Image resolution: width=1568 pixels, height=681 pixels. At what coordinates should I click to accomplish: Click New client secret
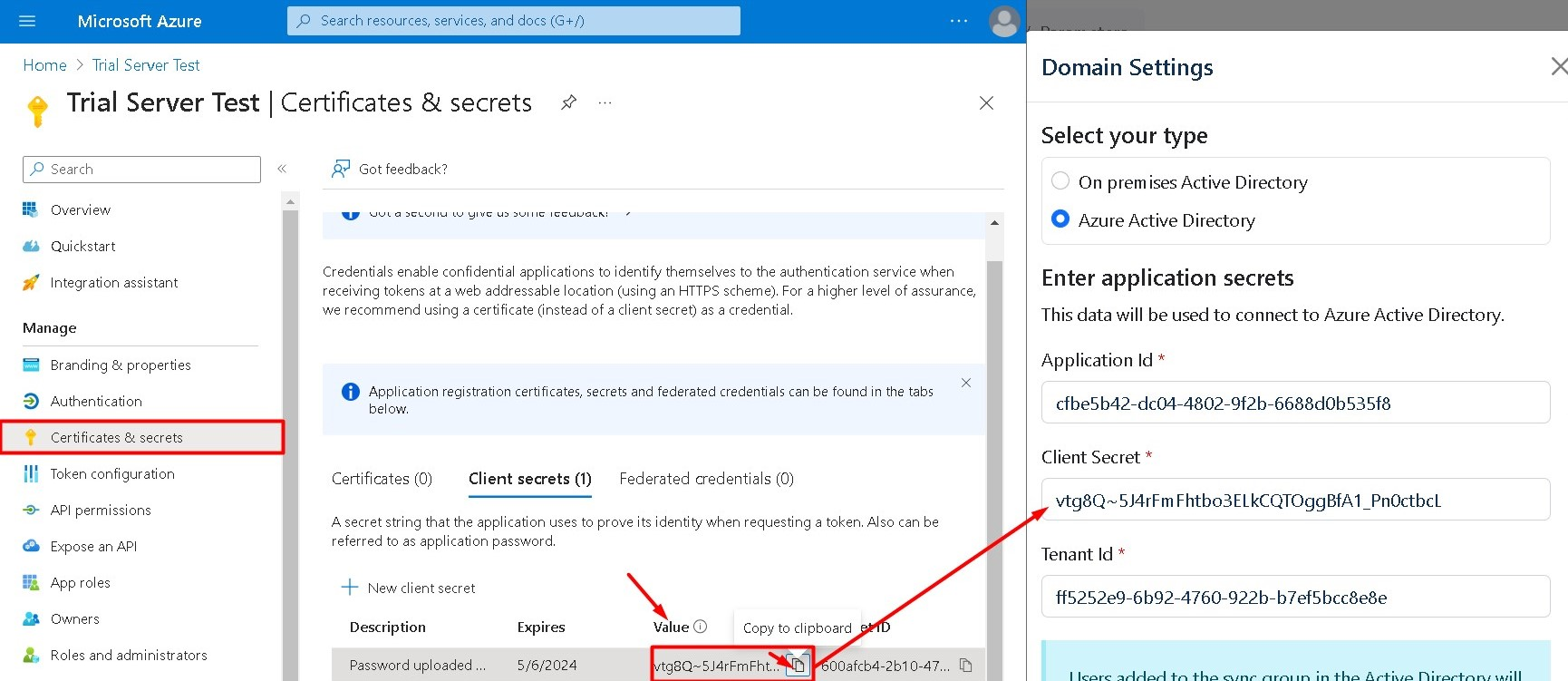[x=409, y=588]
